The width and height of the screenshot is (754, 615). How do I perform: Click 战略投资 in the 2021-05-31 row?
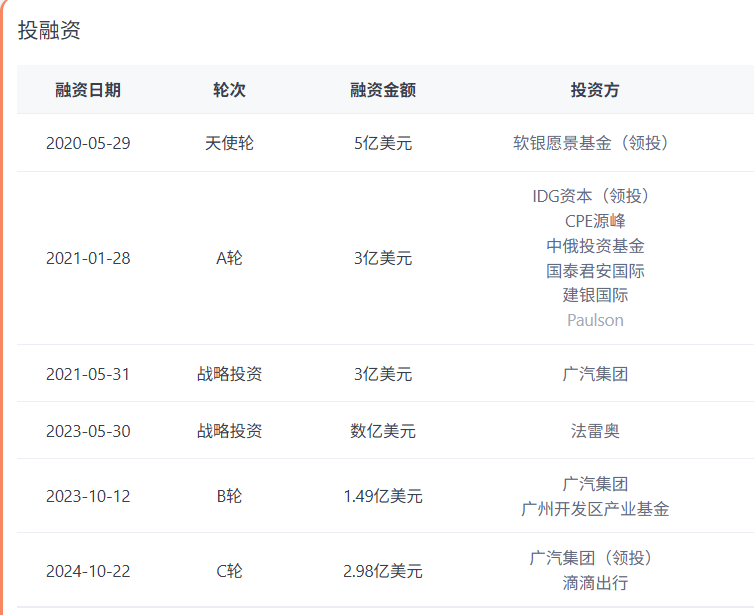pyautogui.click(x=229, y=374)
